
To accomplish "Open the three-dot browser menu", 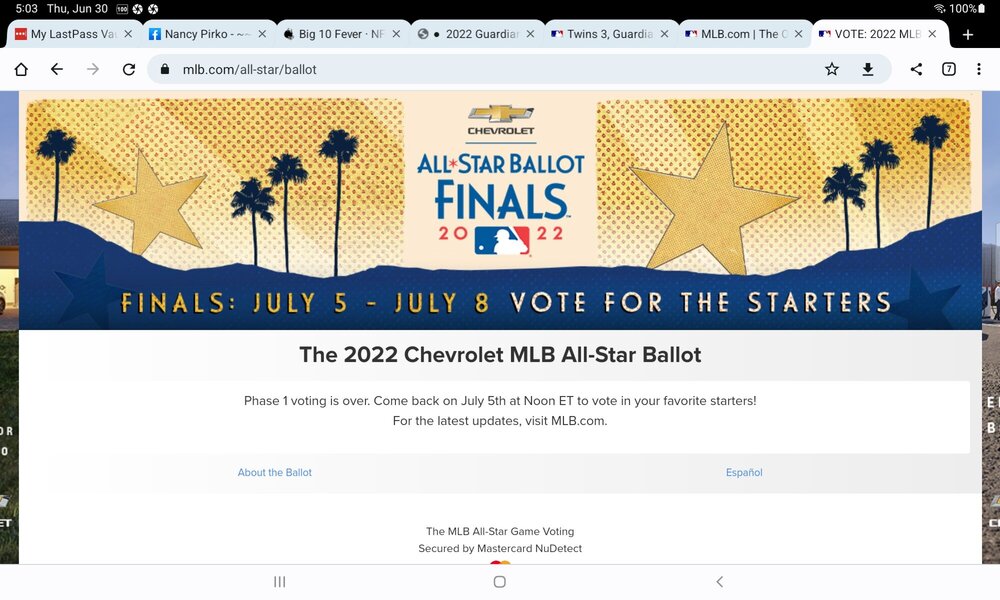I will 979,69.
